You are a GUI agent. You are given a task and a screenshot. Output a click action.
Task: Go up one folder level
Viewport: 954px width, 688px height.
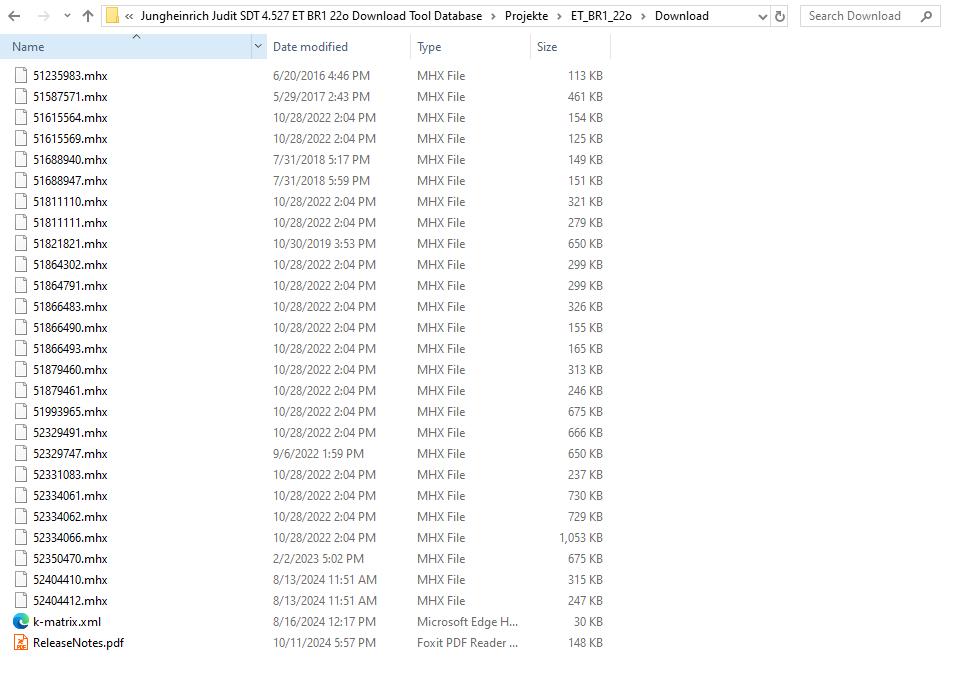click(x=88, y=16)
